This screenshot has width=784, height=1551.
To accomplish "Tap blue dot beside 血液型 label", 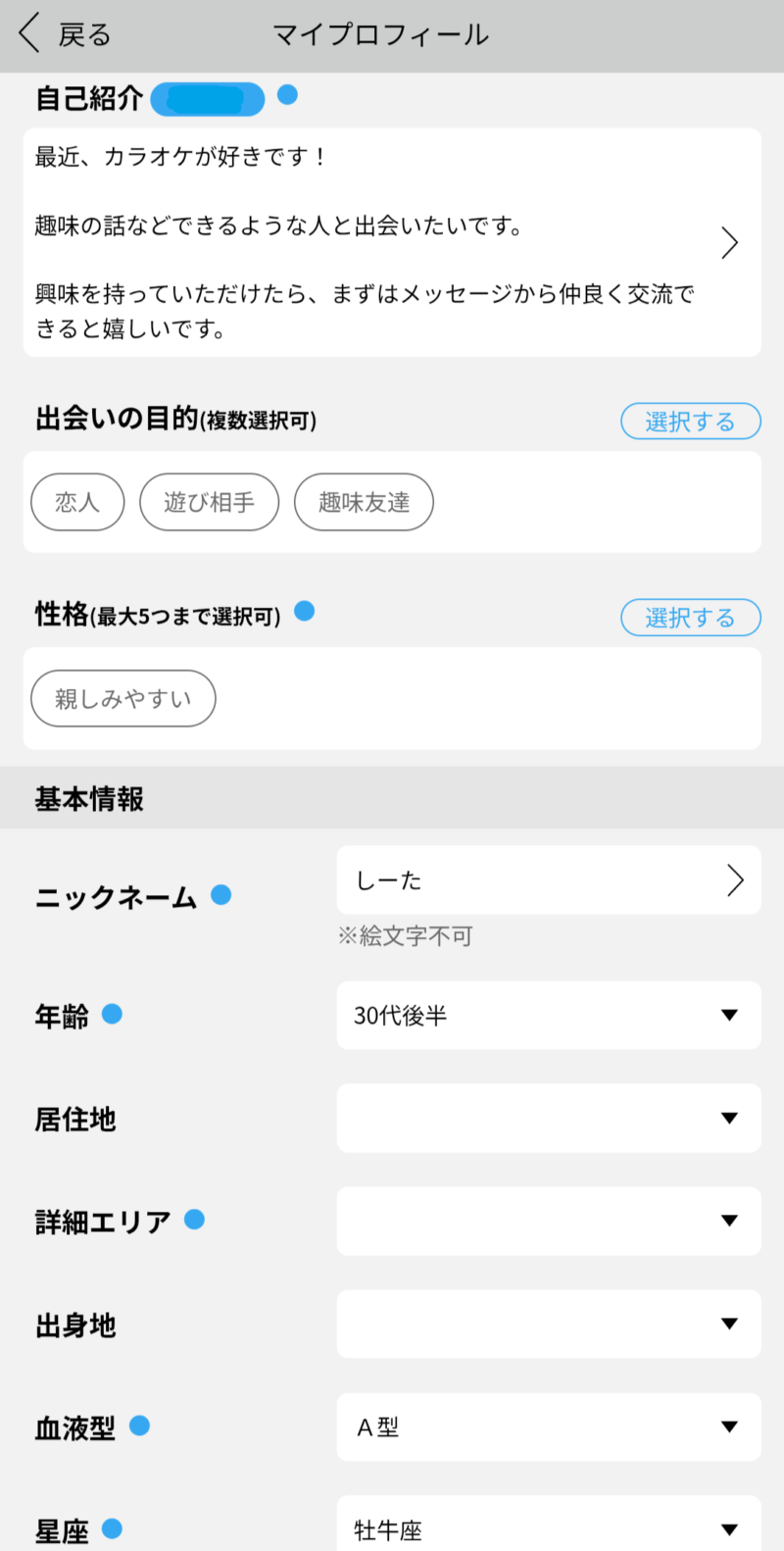I will [x=140, y=1426].
